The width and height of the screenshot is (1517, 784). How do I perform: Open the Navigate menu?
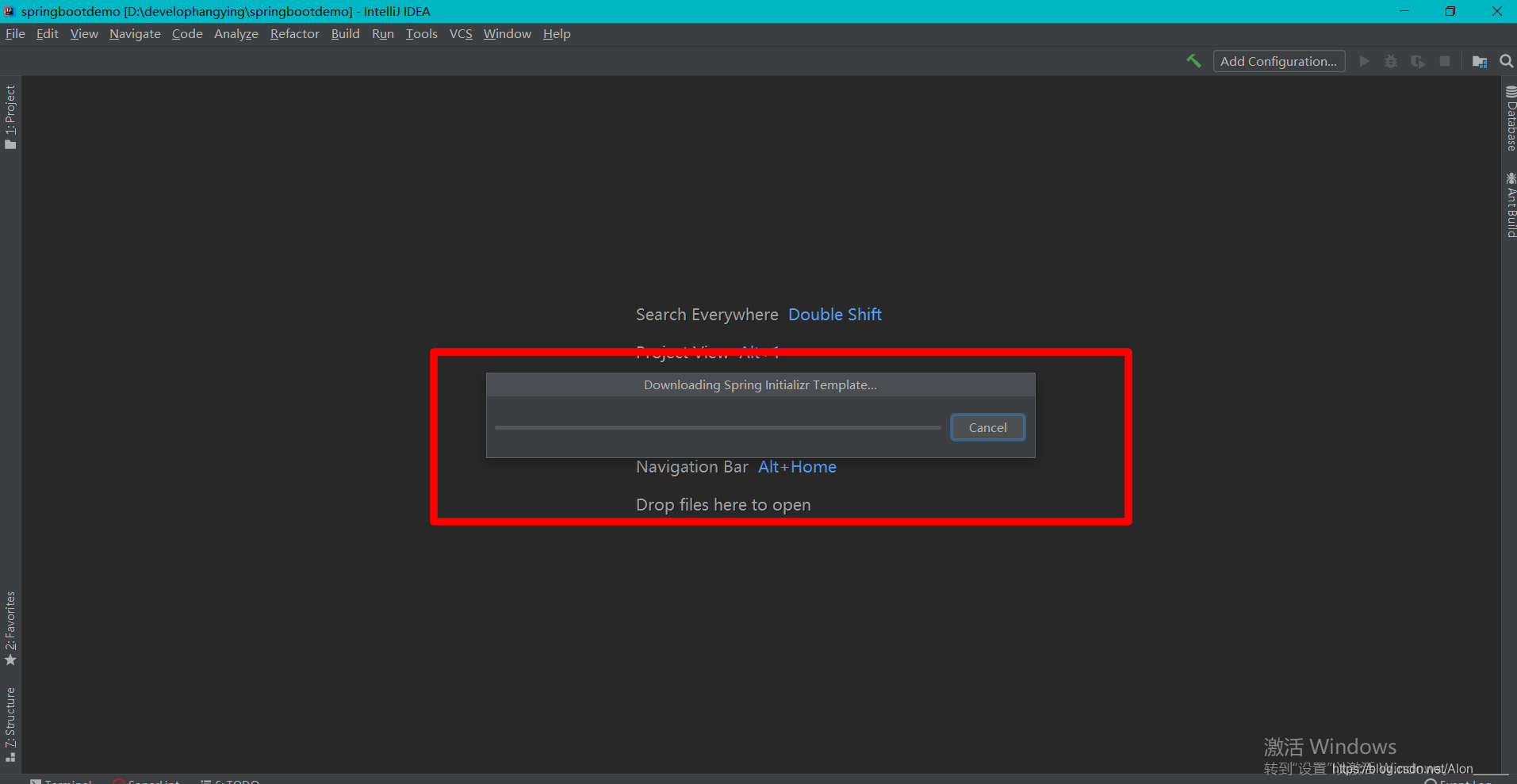coord(135,33)
